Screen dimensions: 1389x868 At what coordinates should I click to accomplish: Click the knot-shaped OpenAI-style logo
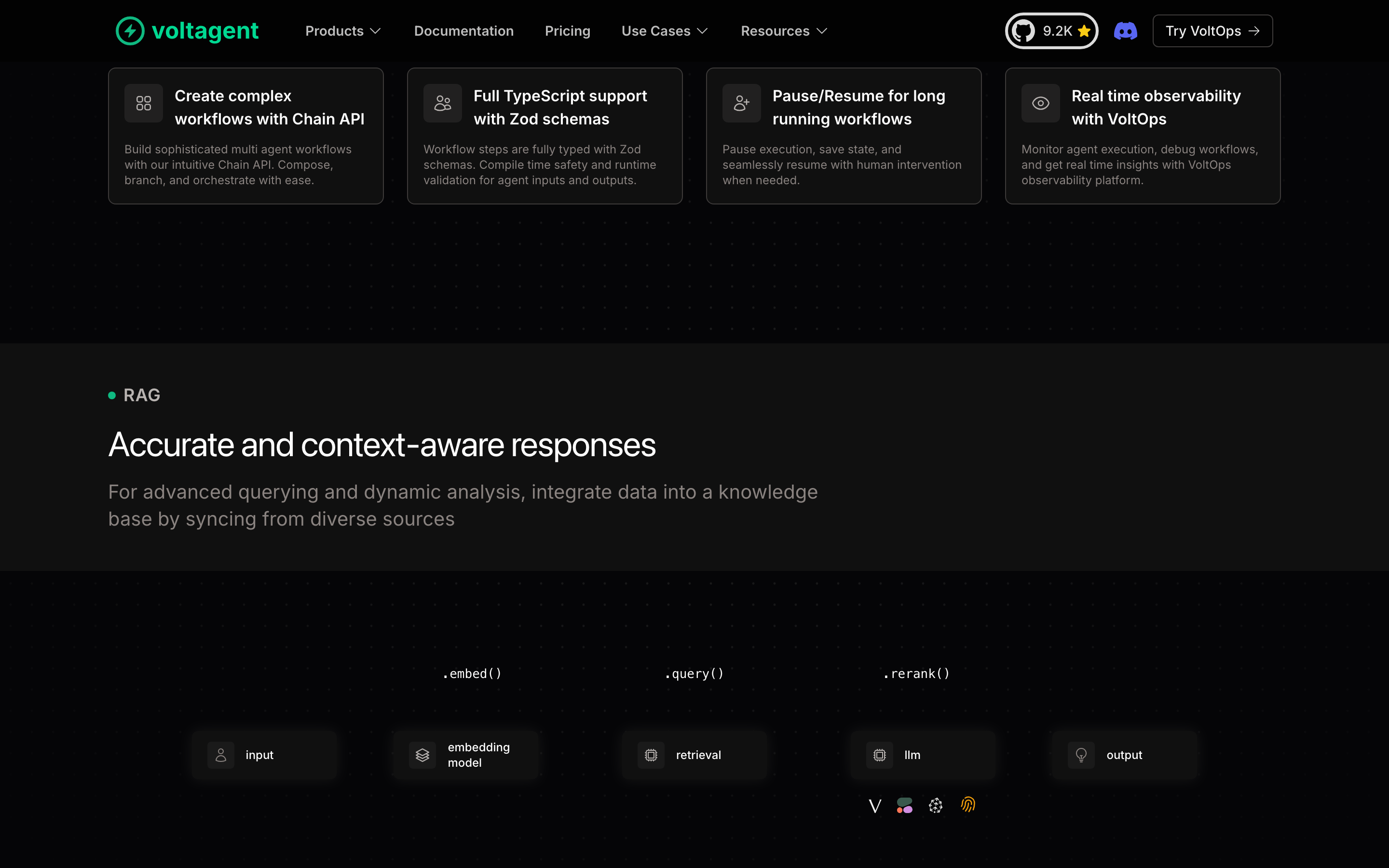[936, 805]
